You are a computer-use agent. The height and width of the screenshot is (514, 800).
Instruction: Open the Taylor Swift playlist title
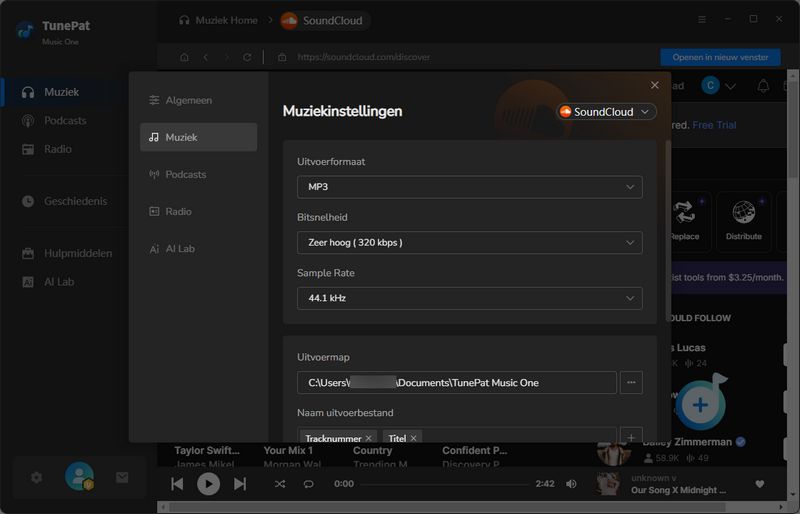click(x=207, y=450)
